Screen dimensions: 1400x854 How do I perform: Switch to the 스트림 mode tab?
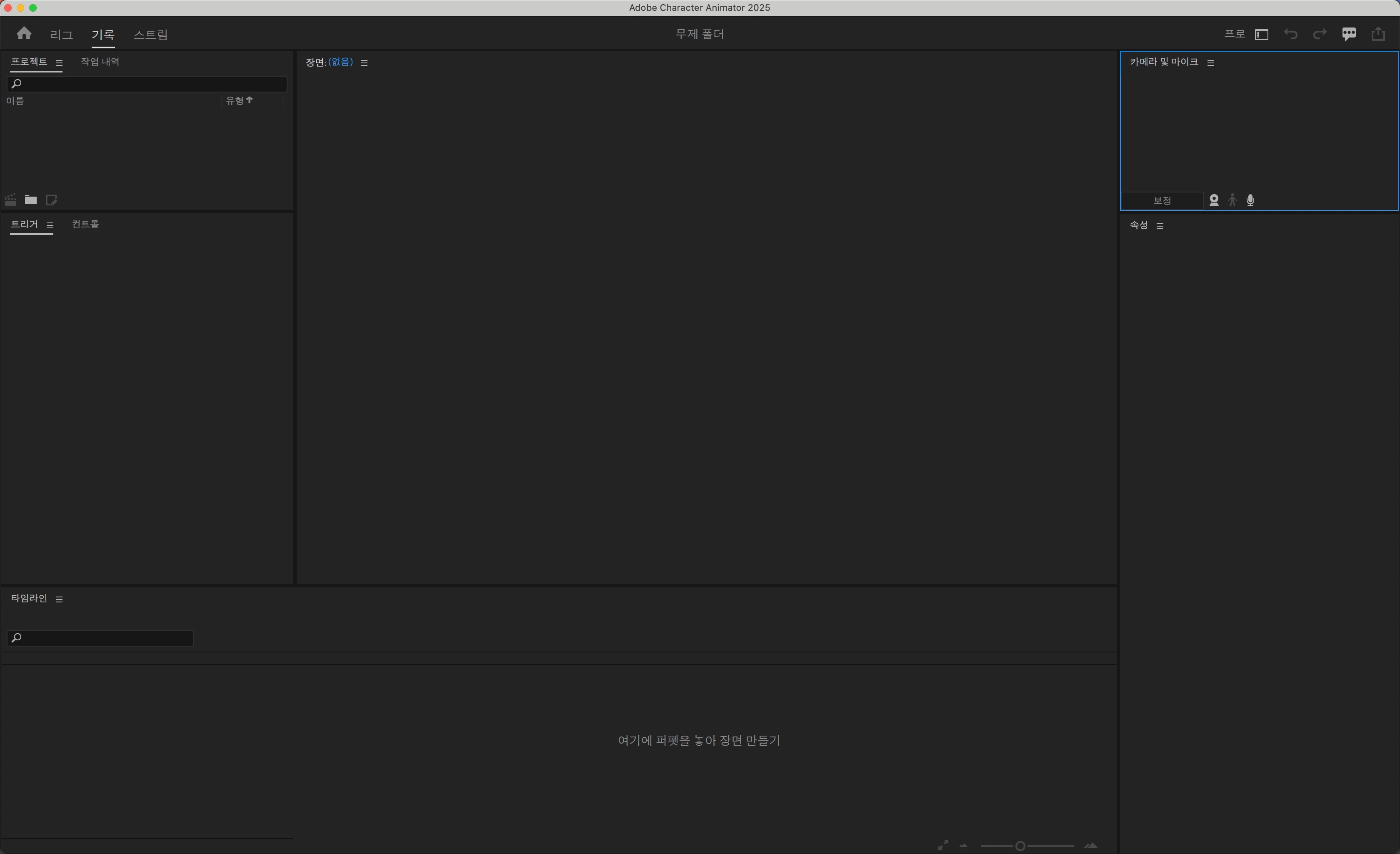pos(150,35)
